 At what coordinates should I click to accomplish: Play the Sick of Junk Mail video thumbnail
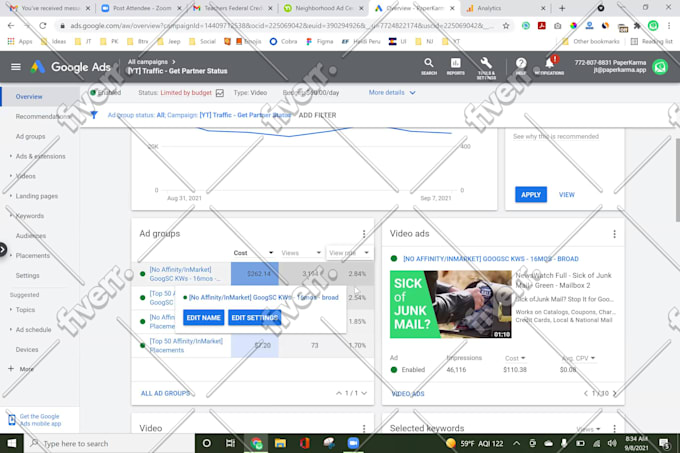click(451, 304)
